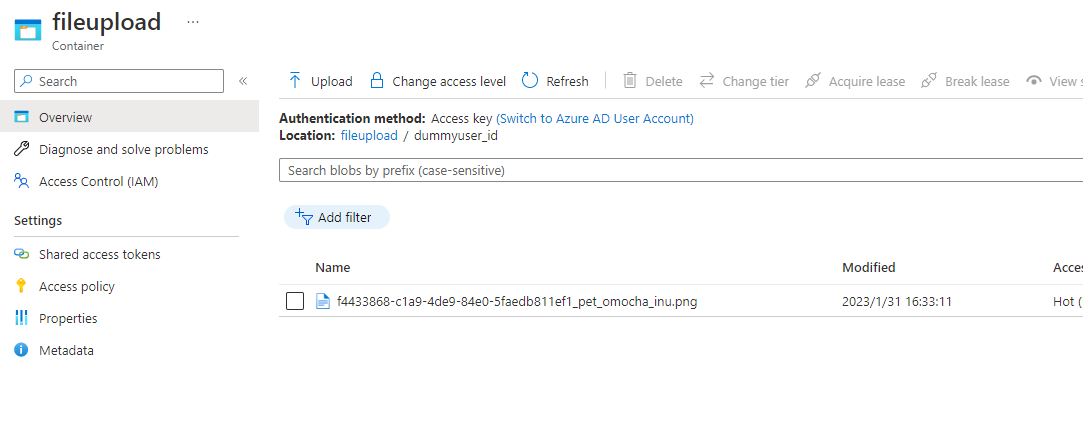The width and height of the screenshot is (1083, 433).
Task: Click the Properties bars icon
Action: 21,318
